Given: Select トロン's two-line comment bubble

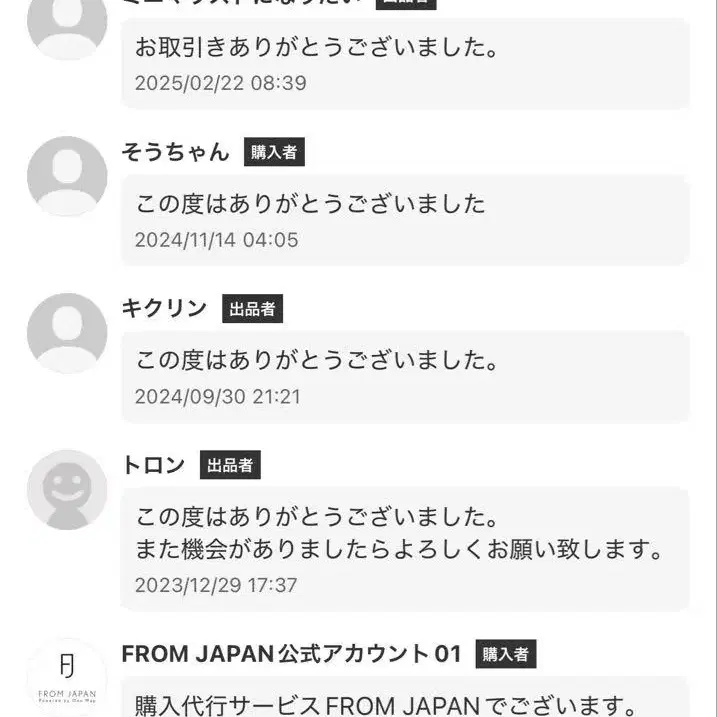Looking at the screenshot, I should [x=405, y=548].
